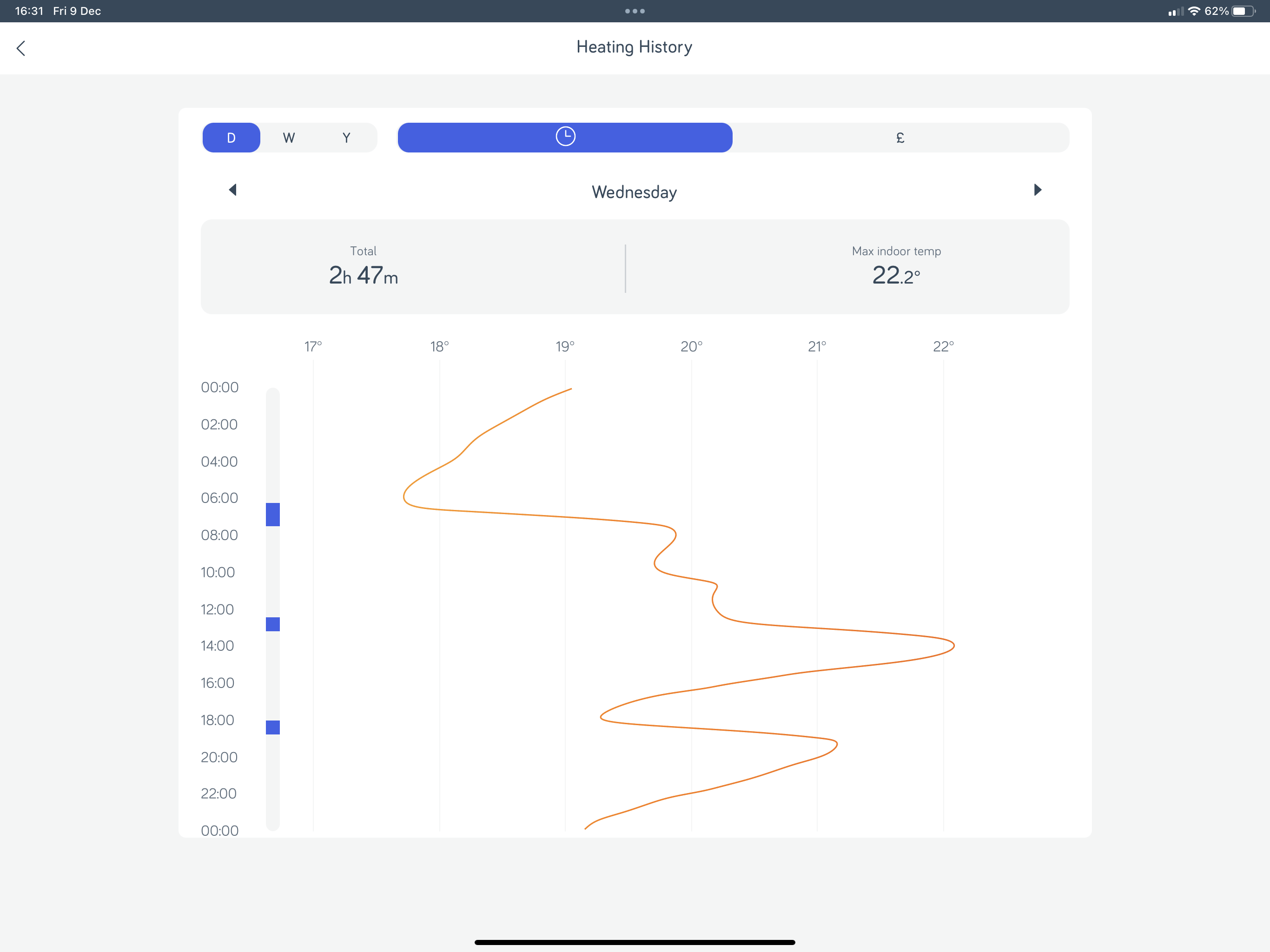The height and width of the screenshot is (952, 1270).
Task: Tap the three-dot multitasking indicator
Action: (635, 11)
